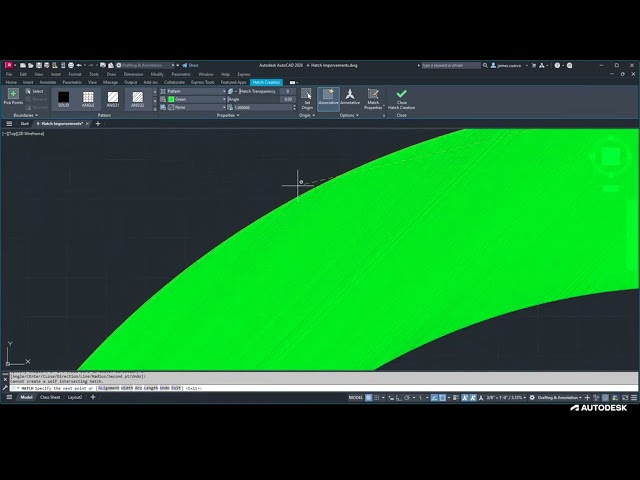Open the Format menu
Viewport: 640px width, 480px height.
pos(75,74)
